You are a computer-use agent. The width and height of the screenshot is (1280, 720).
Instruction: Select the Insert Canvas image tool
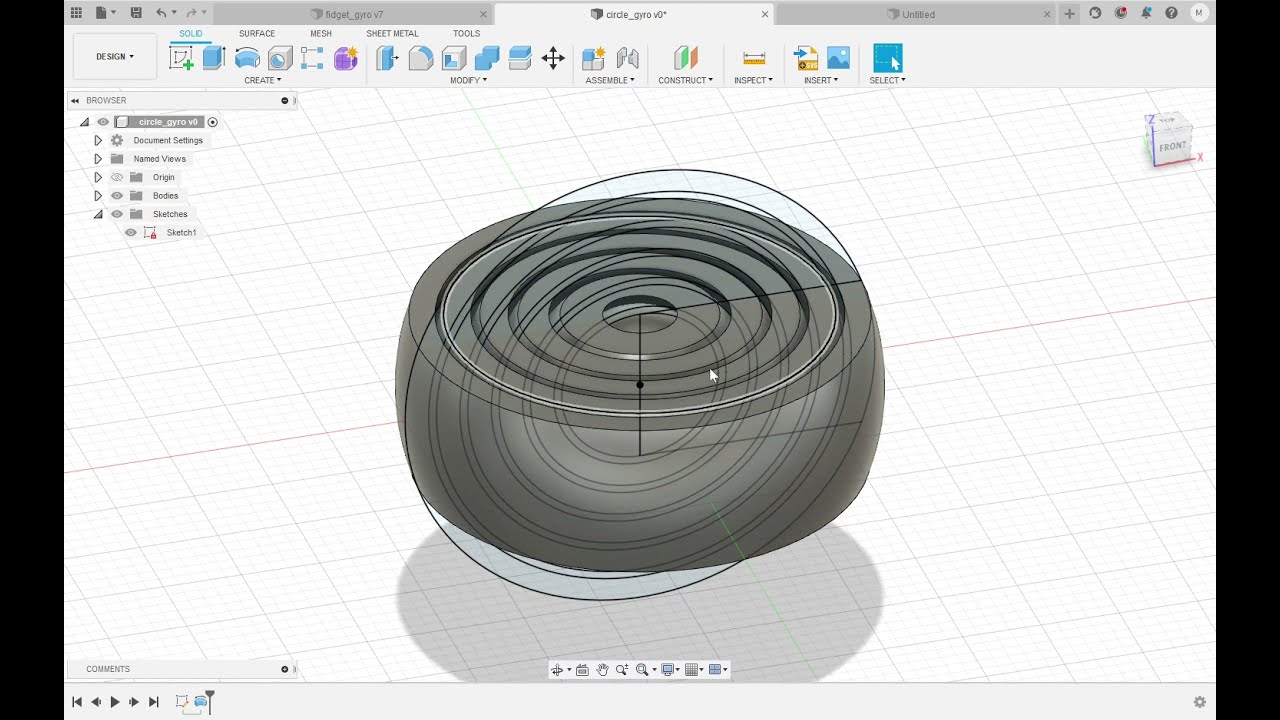[x=838, y=58]
